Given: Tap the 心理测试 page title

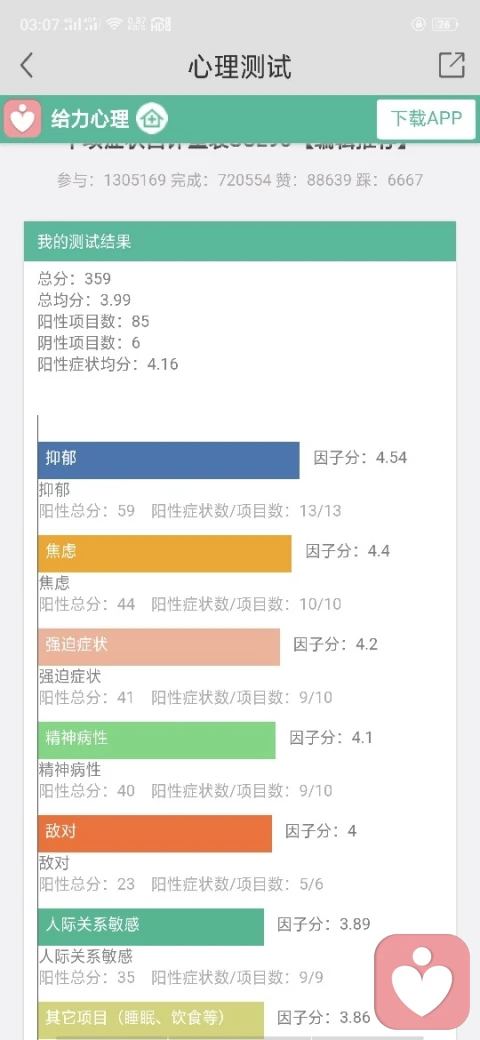Looking at the screenshot, I should pos(240,66).
